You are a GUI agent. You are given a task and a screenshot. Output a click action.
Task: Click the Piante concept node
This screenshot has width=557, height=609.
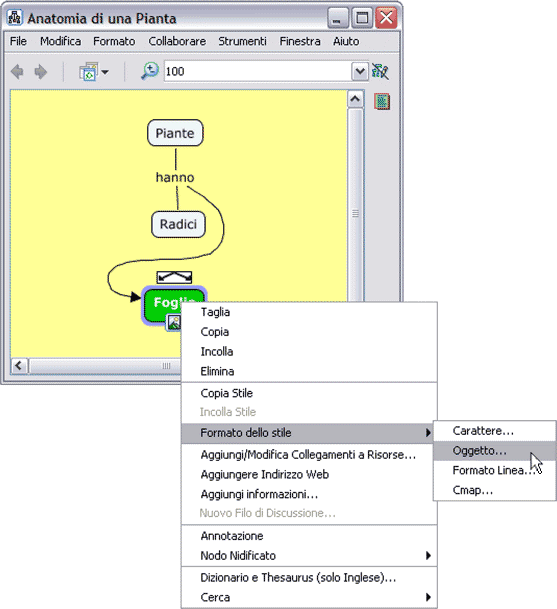[x=175, y=133]
